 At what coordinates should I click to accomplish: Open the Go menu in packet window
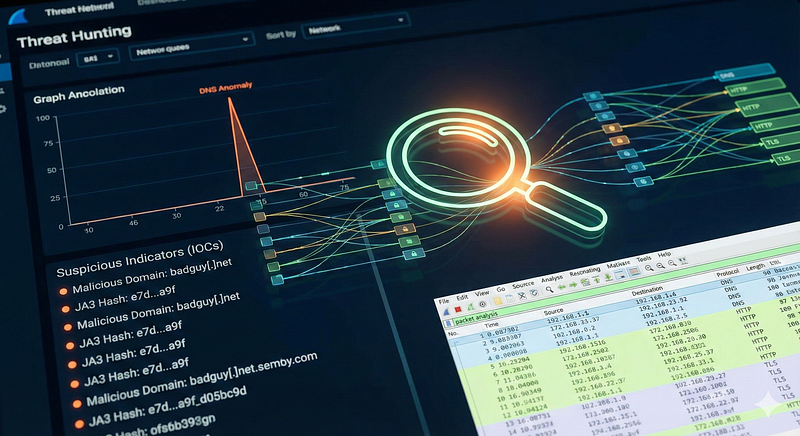501,289
